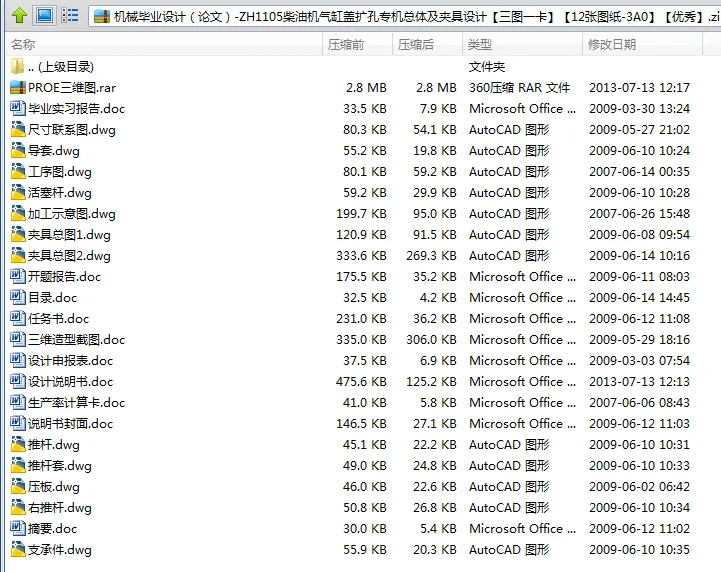Click the 360压缩 RAR 文件 type cell
The image size is (721, 572).
(520, 87)
